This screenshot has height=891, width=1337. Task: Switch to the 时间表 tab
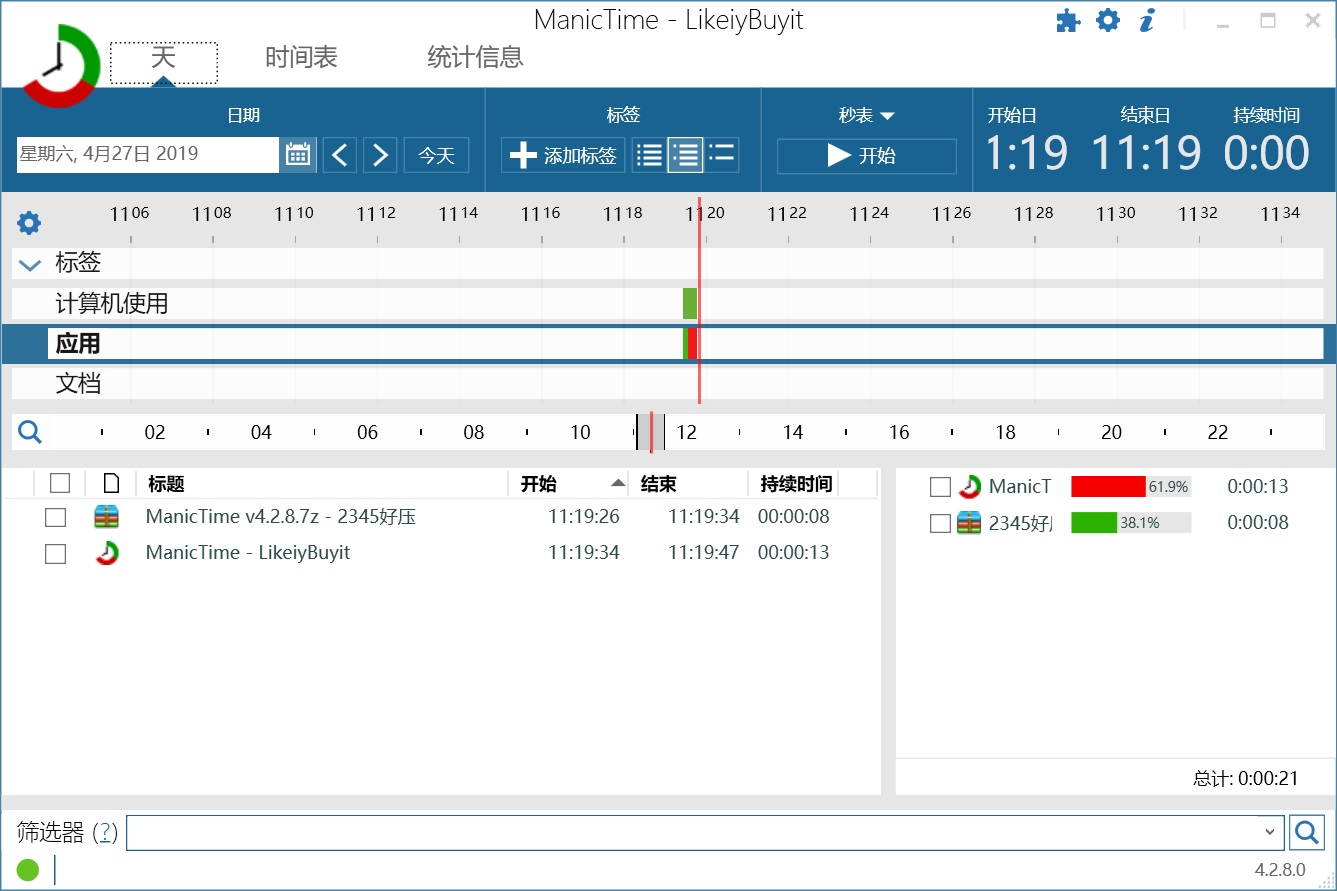[x=301, y=57]
